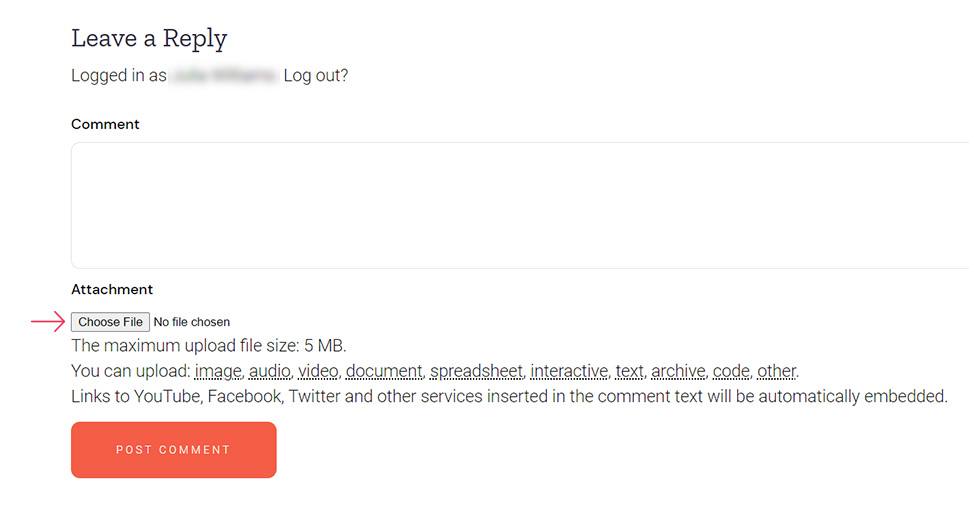Click the 'other' file type term
969x513 pixels.
coord(776,371)
